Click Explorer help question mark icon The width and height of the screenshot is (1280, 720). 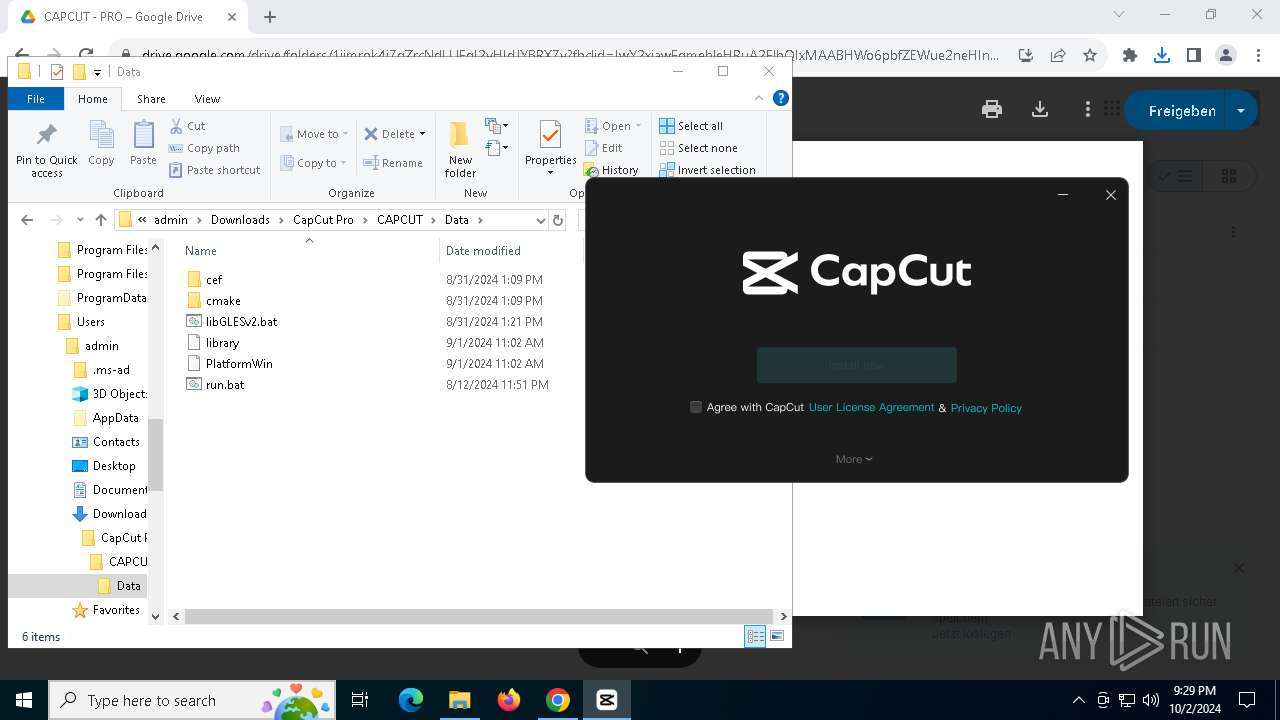tap(781, 98)
